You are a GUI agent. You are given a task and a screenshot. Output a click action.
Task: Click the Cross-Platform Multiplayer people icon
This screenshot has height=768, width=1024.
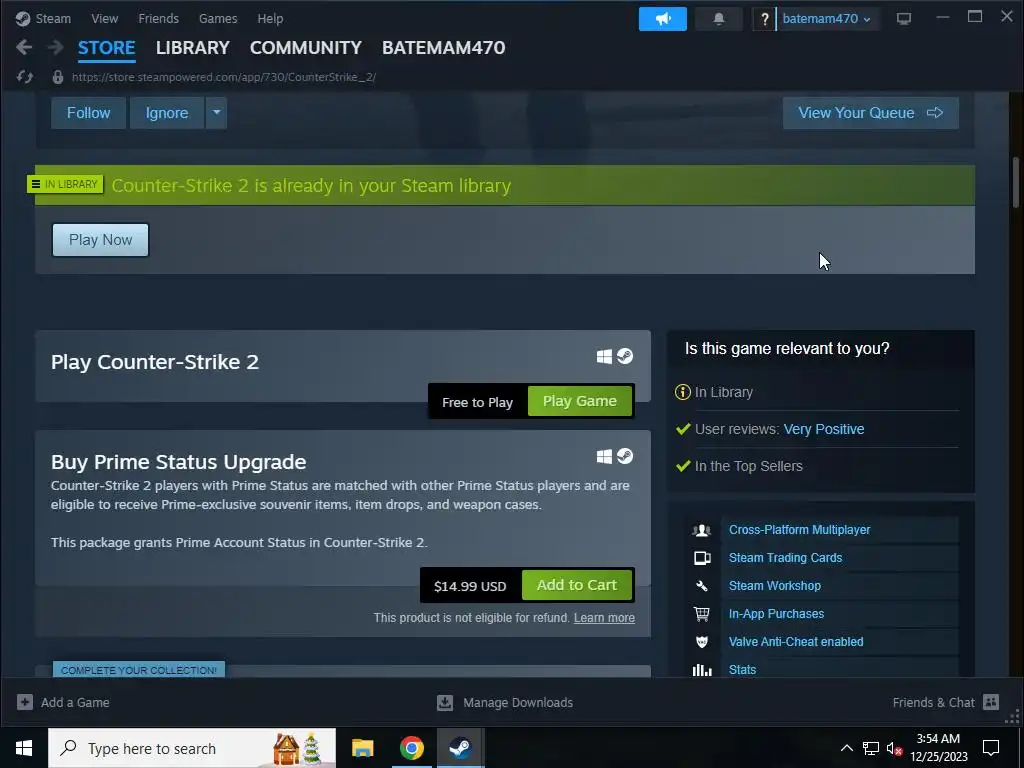click(x=701, y=530)
